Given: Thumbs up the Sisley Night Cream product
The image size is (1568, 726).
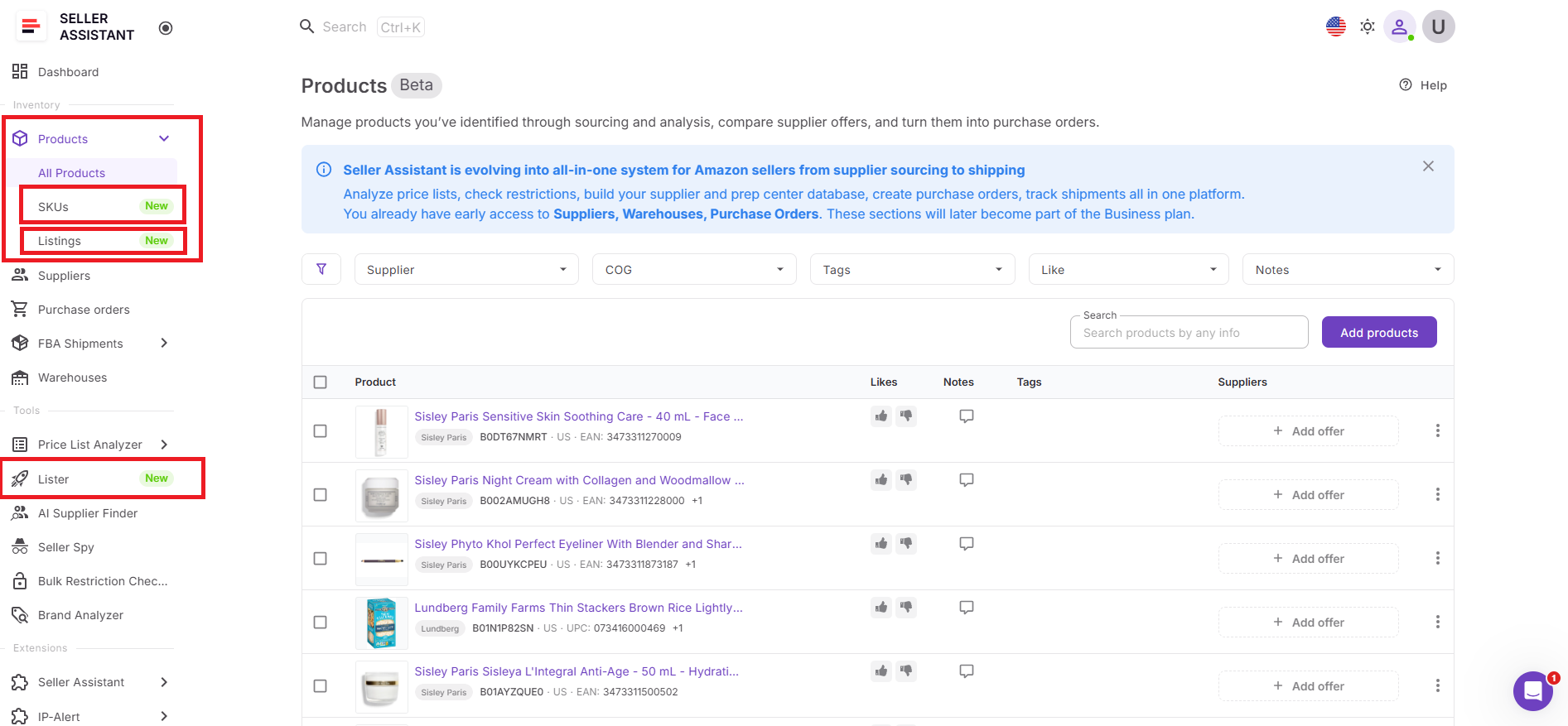Looking at the screenshot, I should click(x=881, y=480).
